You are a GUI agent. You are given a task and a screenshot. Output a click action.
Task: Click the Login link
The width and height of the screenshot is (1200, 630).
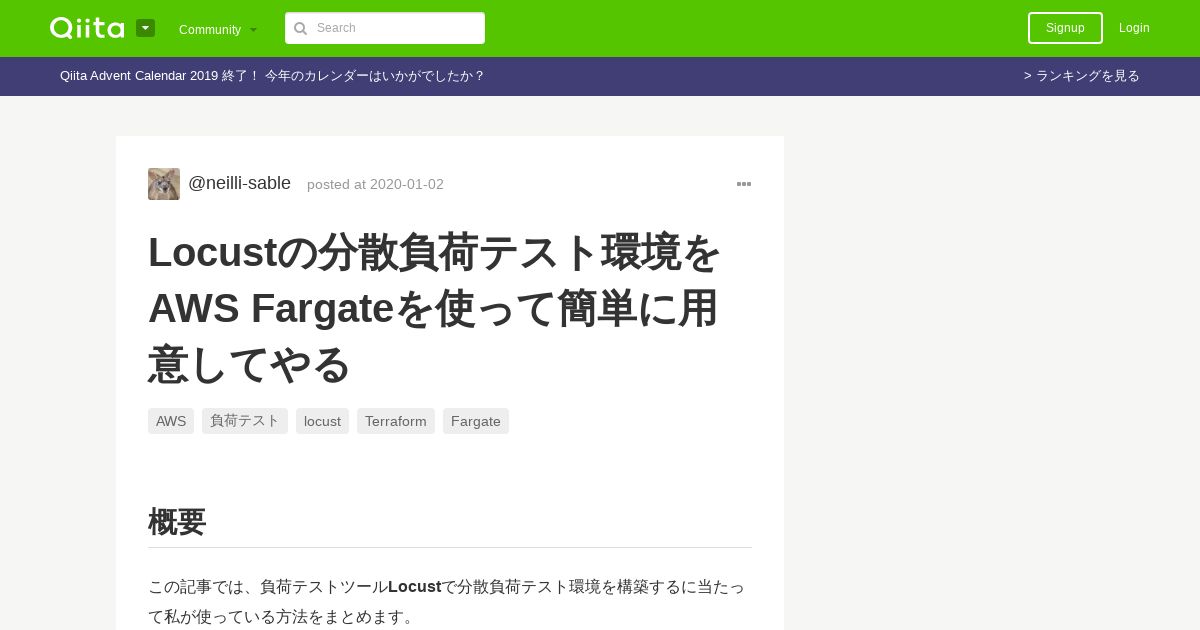coord(1134,28)
